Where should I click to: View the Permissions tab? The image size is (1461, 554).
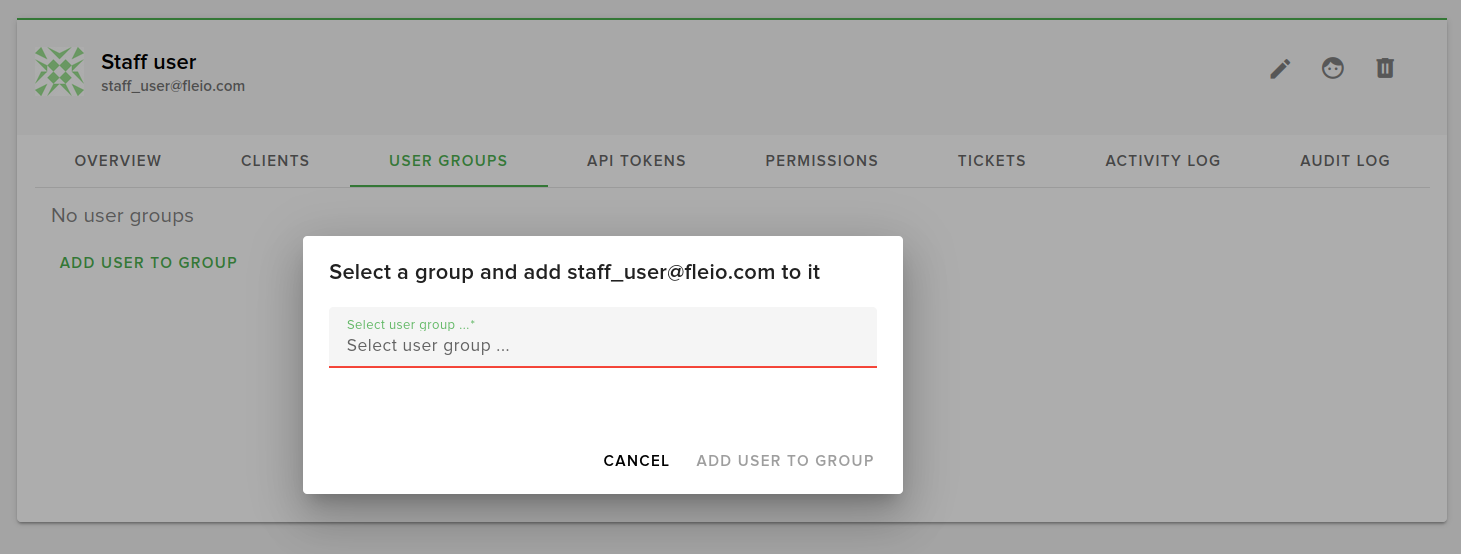(821, 161)
